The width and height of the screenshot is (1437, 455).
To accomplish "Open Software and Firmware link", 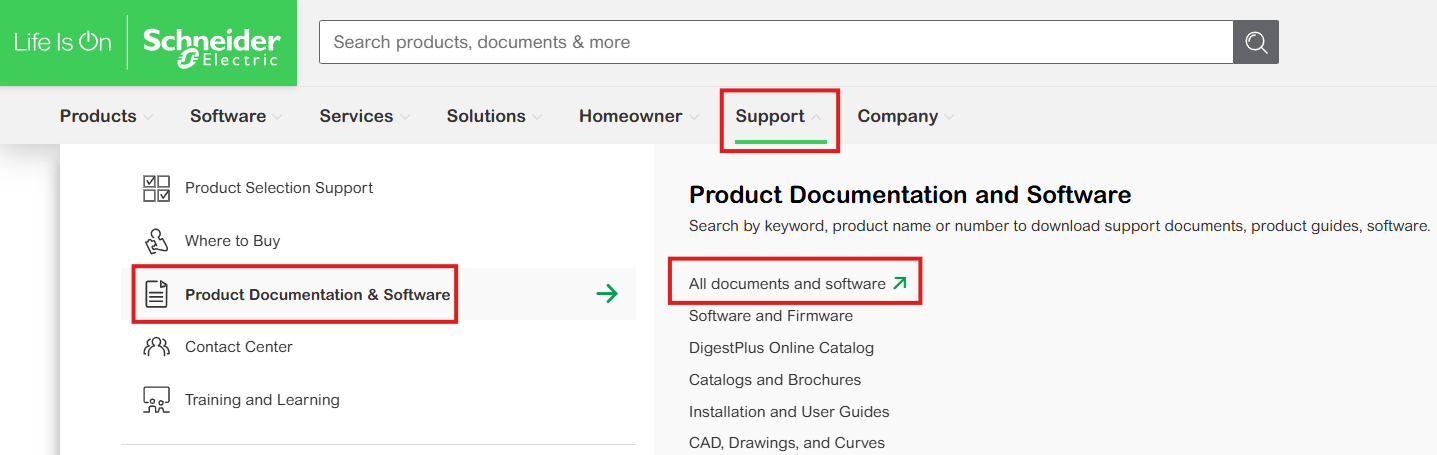I will [x=771, y=316].
